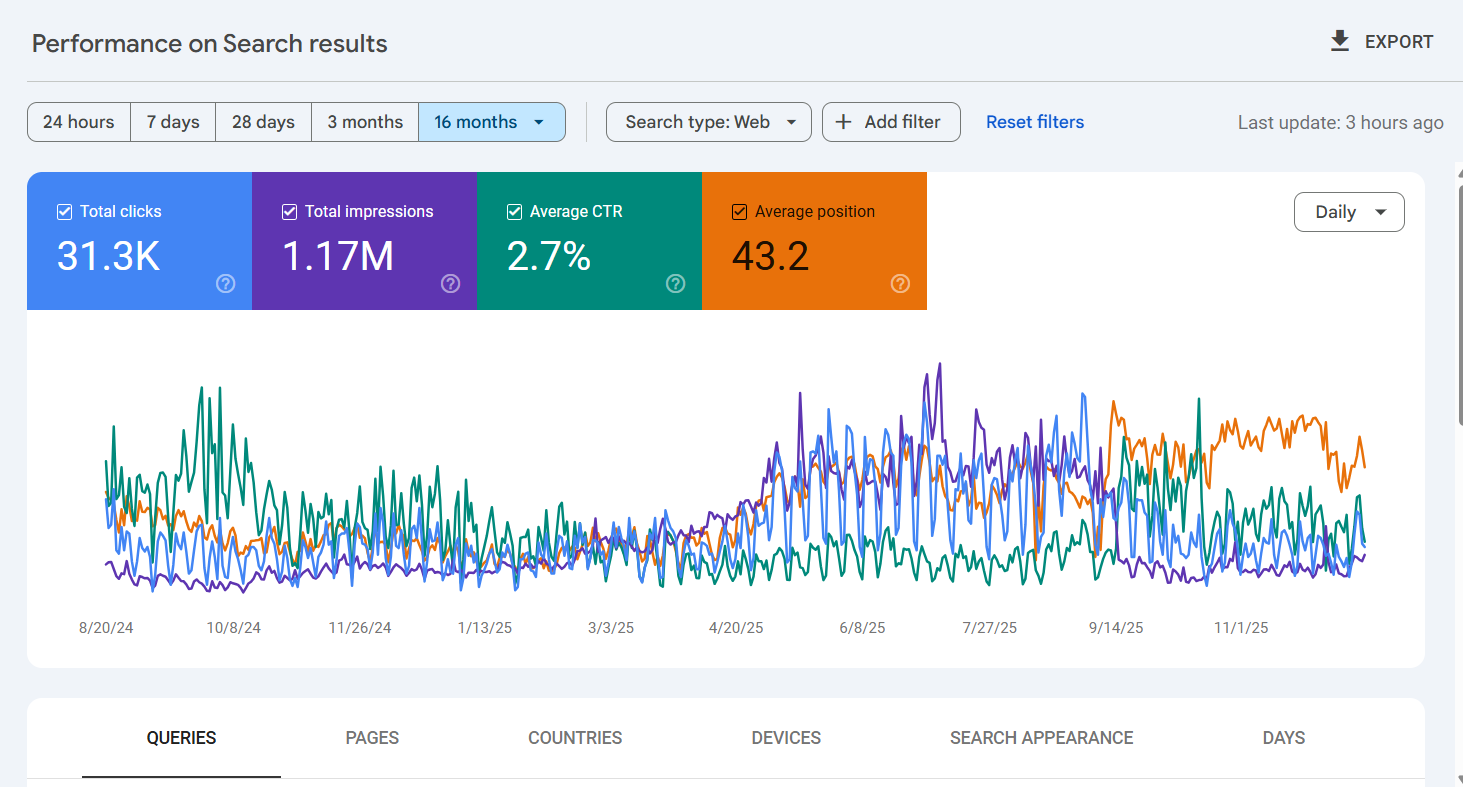The width and height of the screenshot is (1463, 787).
Task: Uncheck the Average position checkbox
Action: pyautogui.click(x=739, y=211)
